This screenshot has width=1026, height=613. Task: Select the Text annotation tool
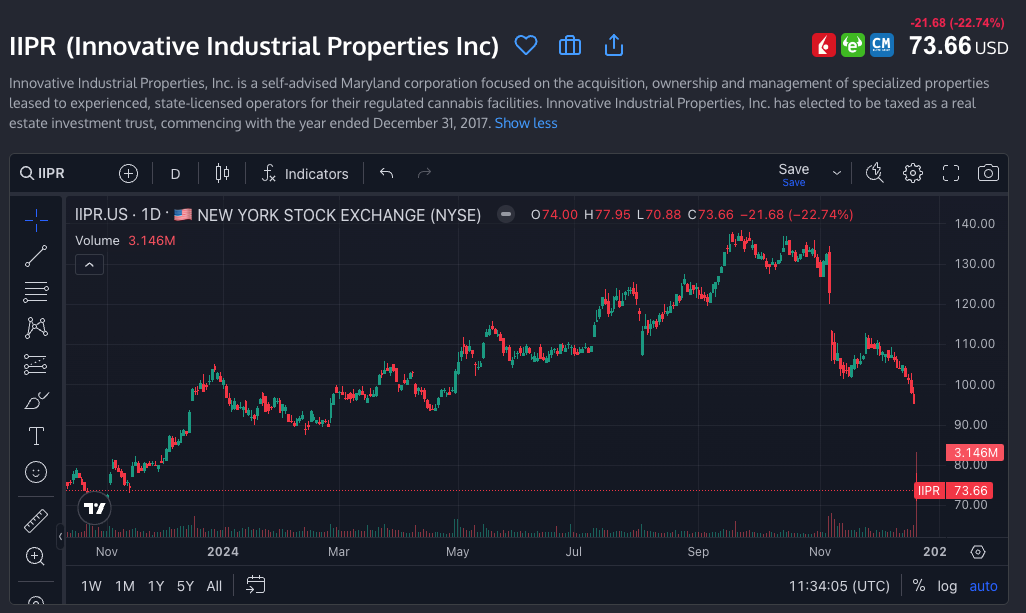click(36, 436)
